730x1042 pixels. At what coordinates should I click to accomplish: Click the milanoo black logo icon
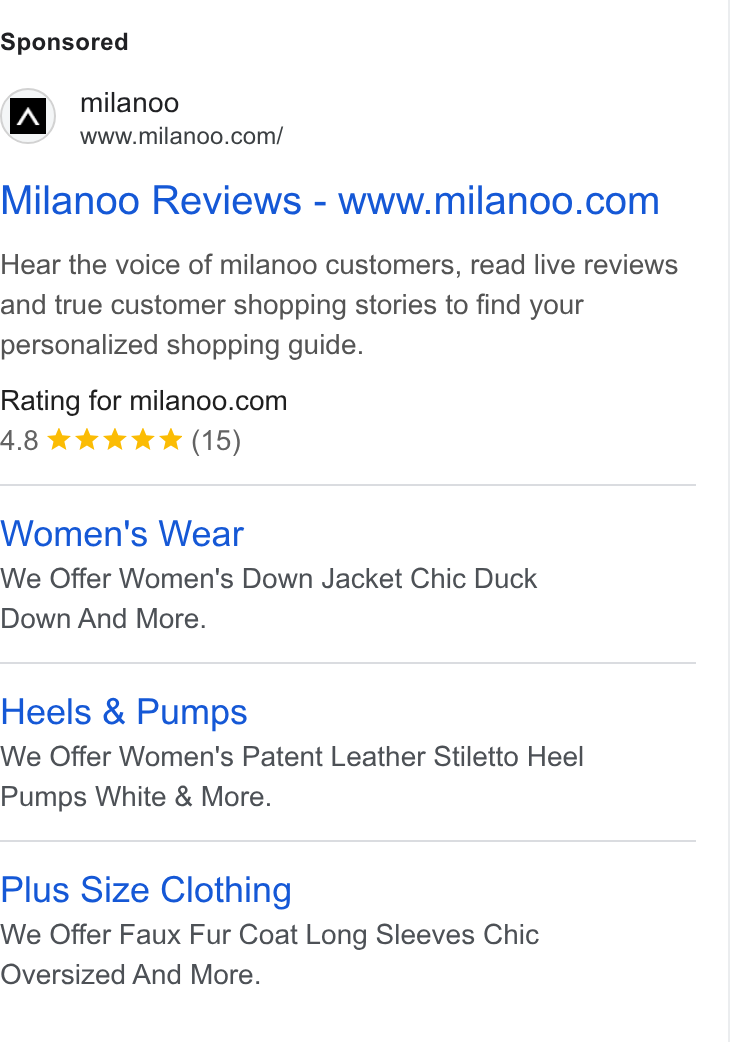coord(28,116)
